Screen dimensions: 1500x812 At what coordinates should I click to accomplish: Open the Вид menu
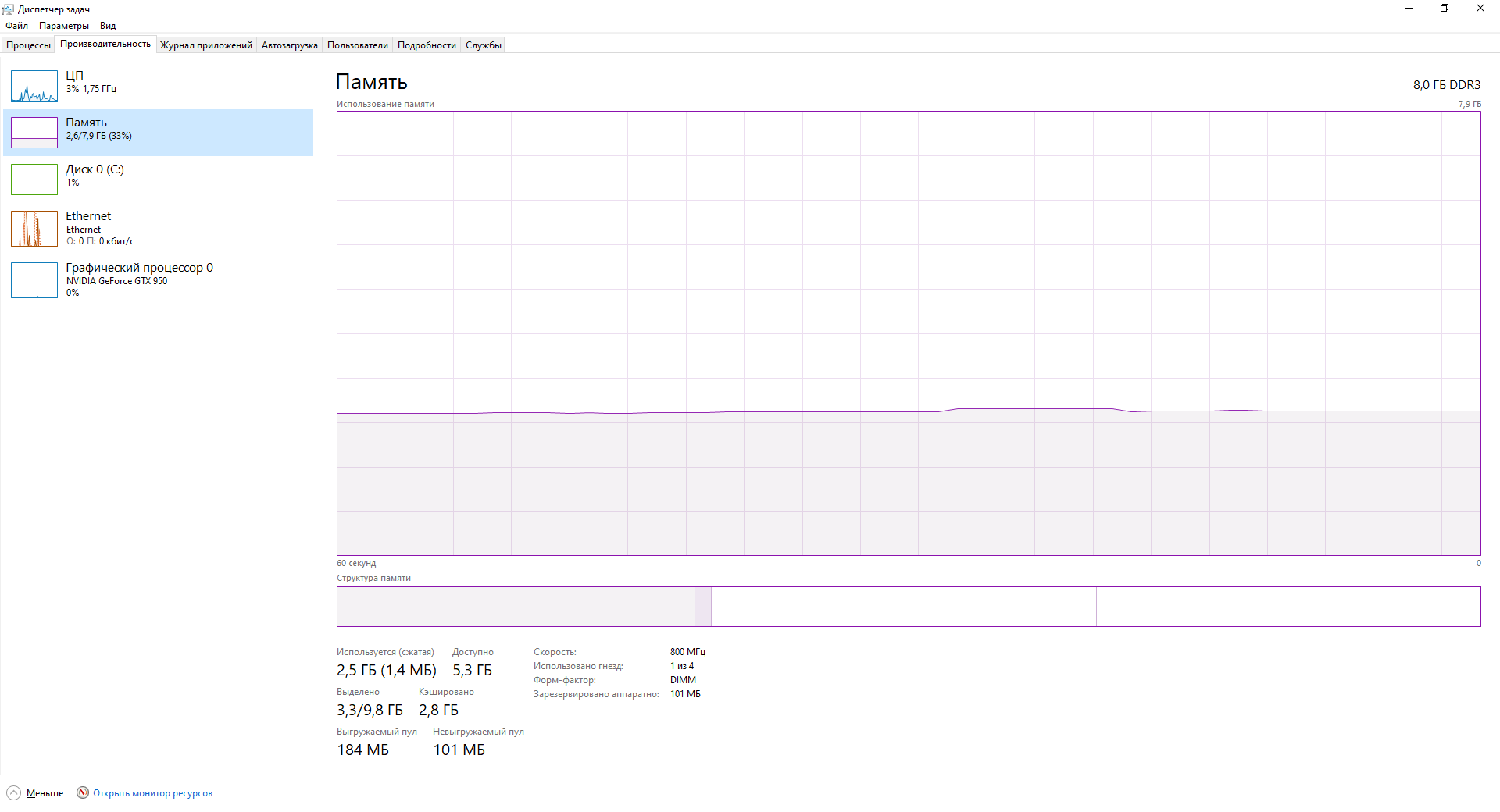(108, 26)
